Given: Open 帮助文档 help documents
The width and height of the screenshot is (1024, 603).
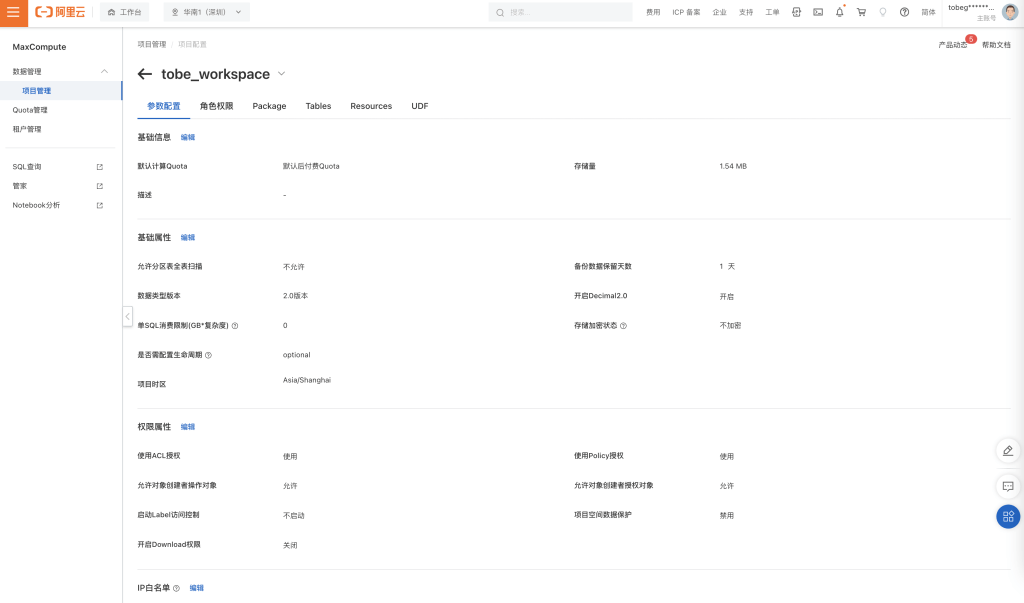Looking at the screenshot, I should coord(996,44).
